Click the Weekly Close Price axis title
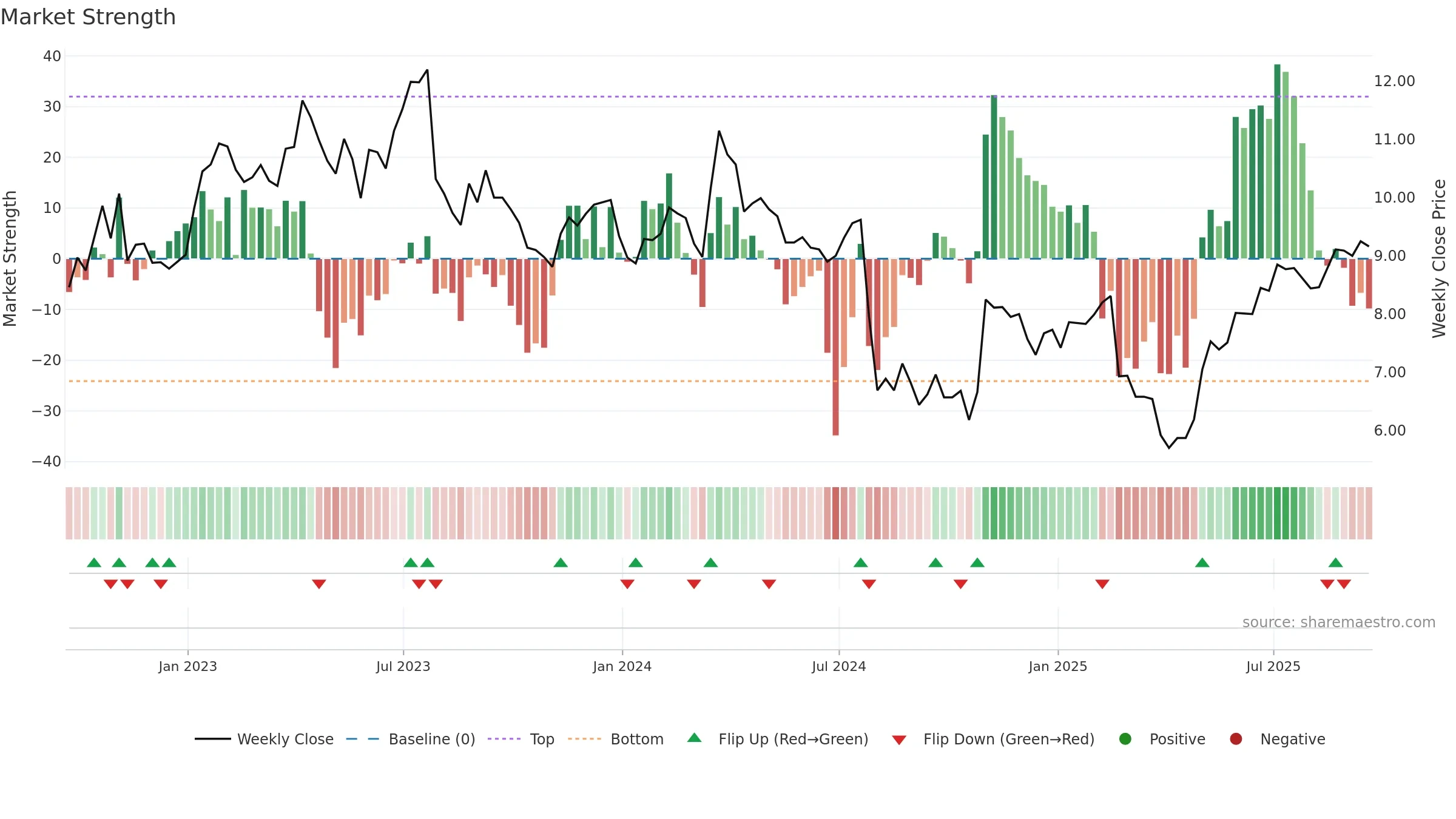Viewport: 1456px width, 819px height. click(1439, 258)
